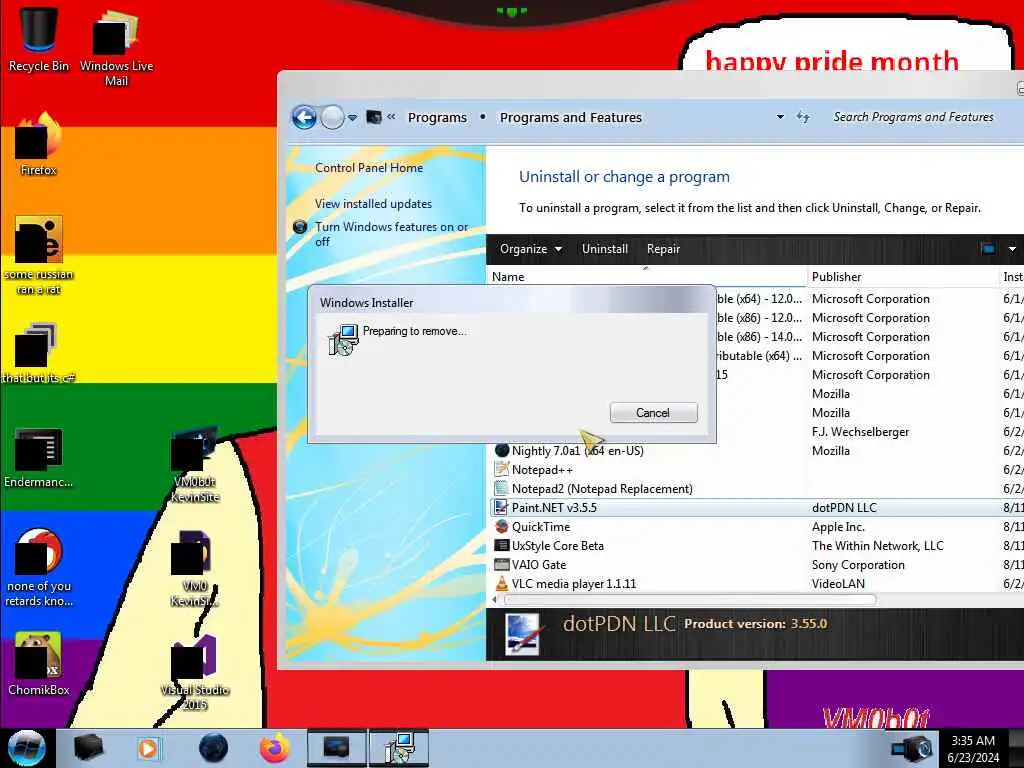1024x768 pixels.
Task: Click Programs and Features breadcrumb
Action: pos(571,118)
